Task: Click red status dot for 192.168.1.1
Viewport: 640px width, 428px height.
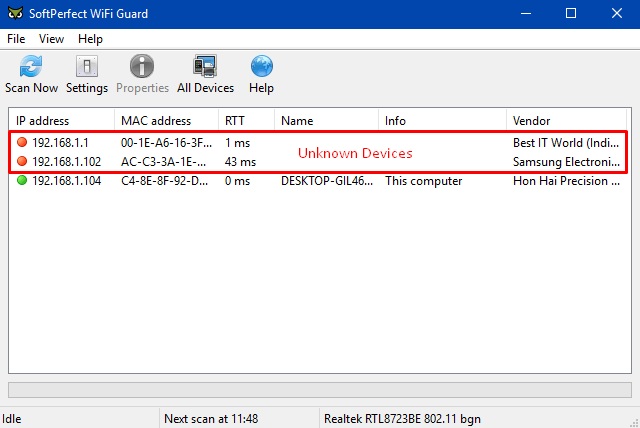Action: pyautogui.click(x=22, y=142)
